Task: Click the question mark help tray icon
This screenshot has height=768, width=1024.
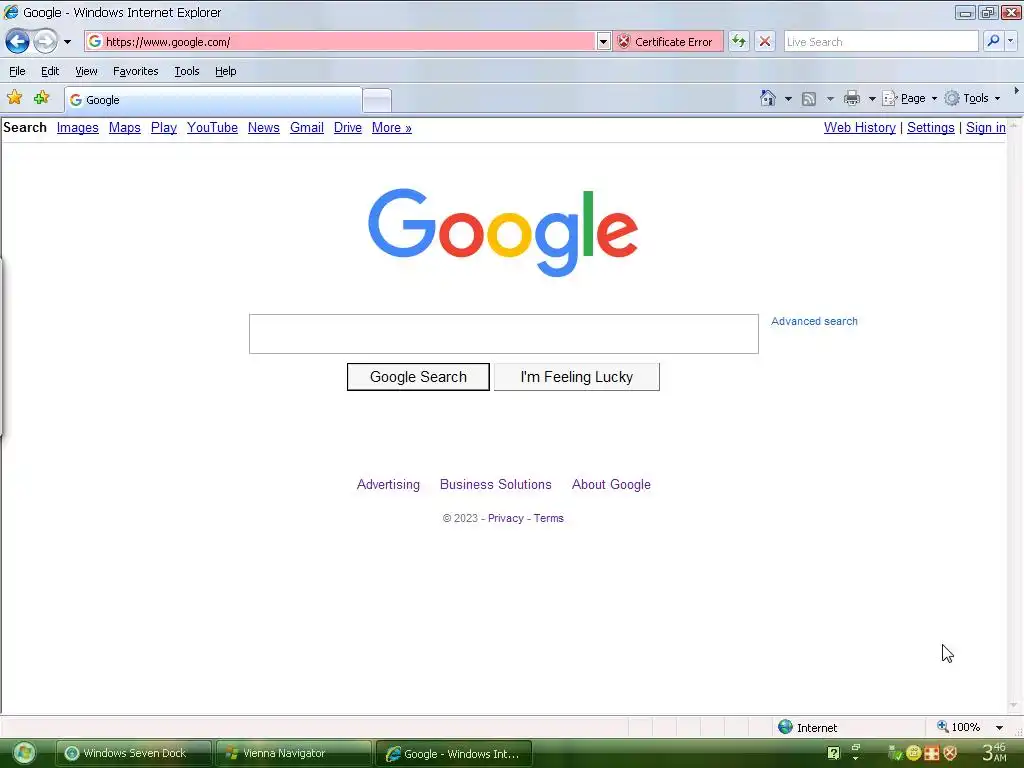Action: point(833,753)
